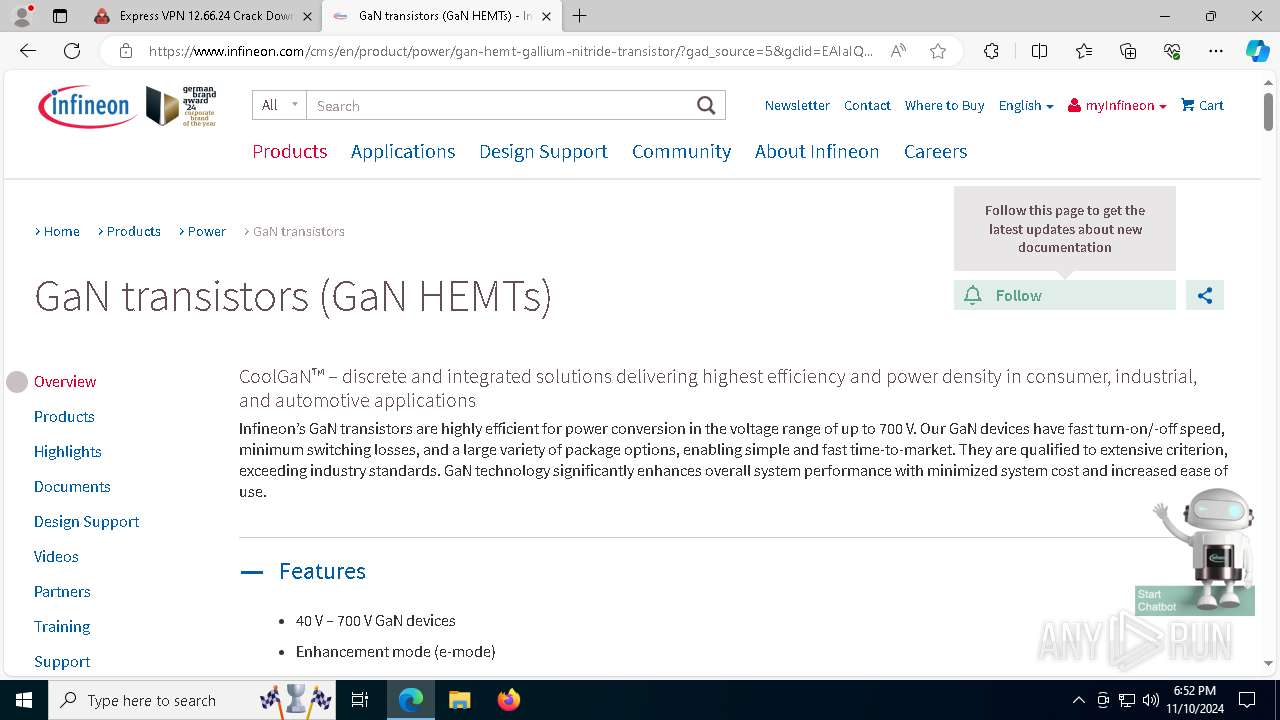1280x720 pixels.
Task: Close the GaN transistors tab
Action: (546, 16)
